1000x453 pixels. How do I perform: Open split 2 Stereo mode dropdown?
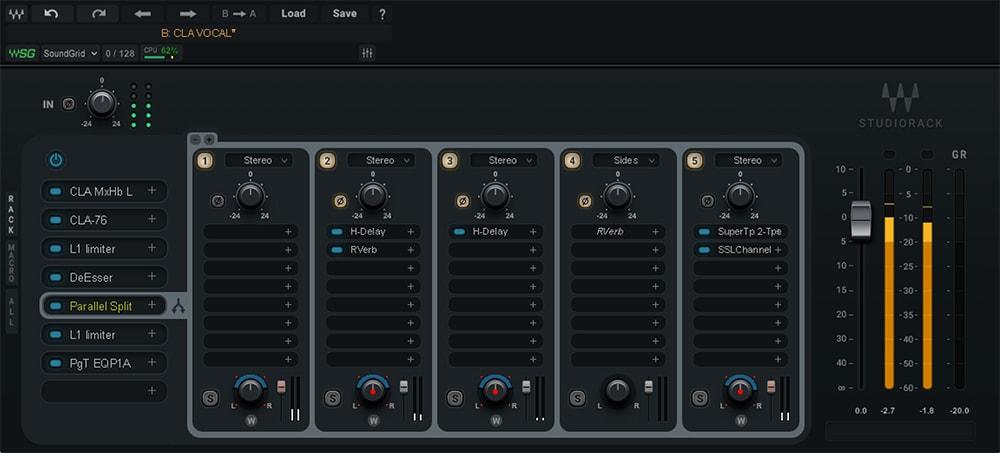pos(381,160)
